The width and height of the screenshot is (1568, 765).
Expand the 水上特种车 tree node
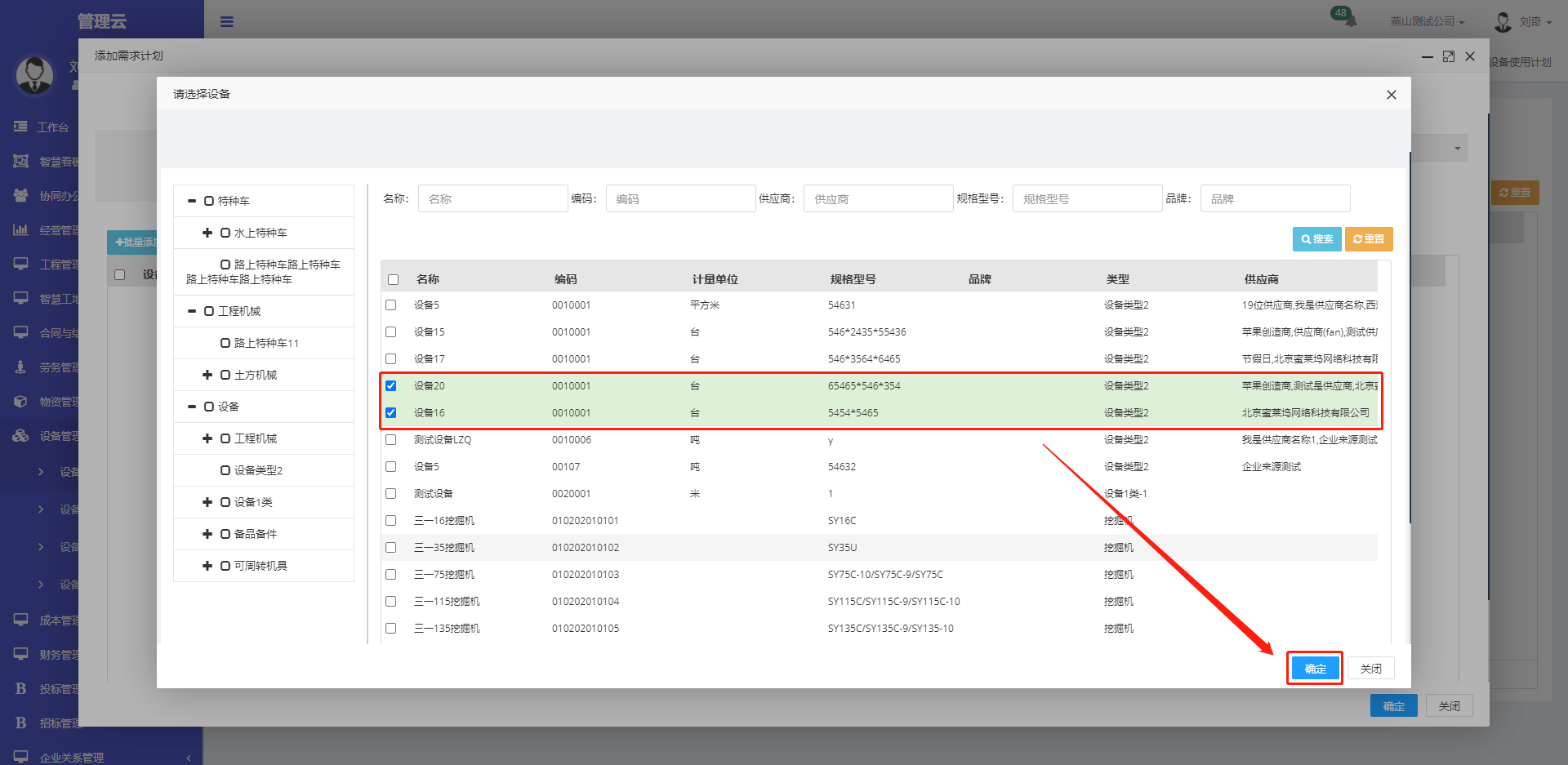coord(207,233)
